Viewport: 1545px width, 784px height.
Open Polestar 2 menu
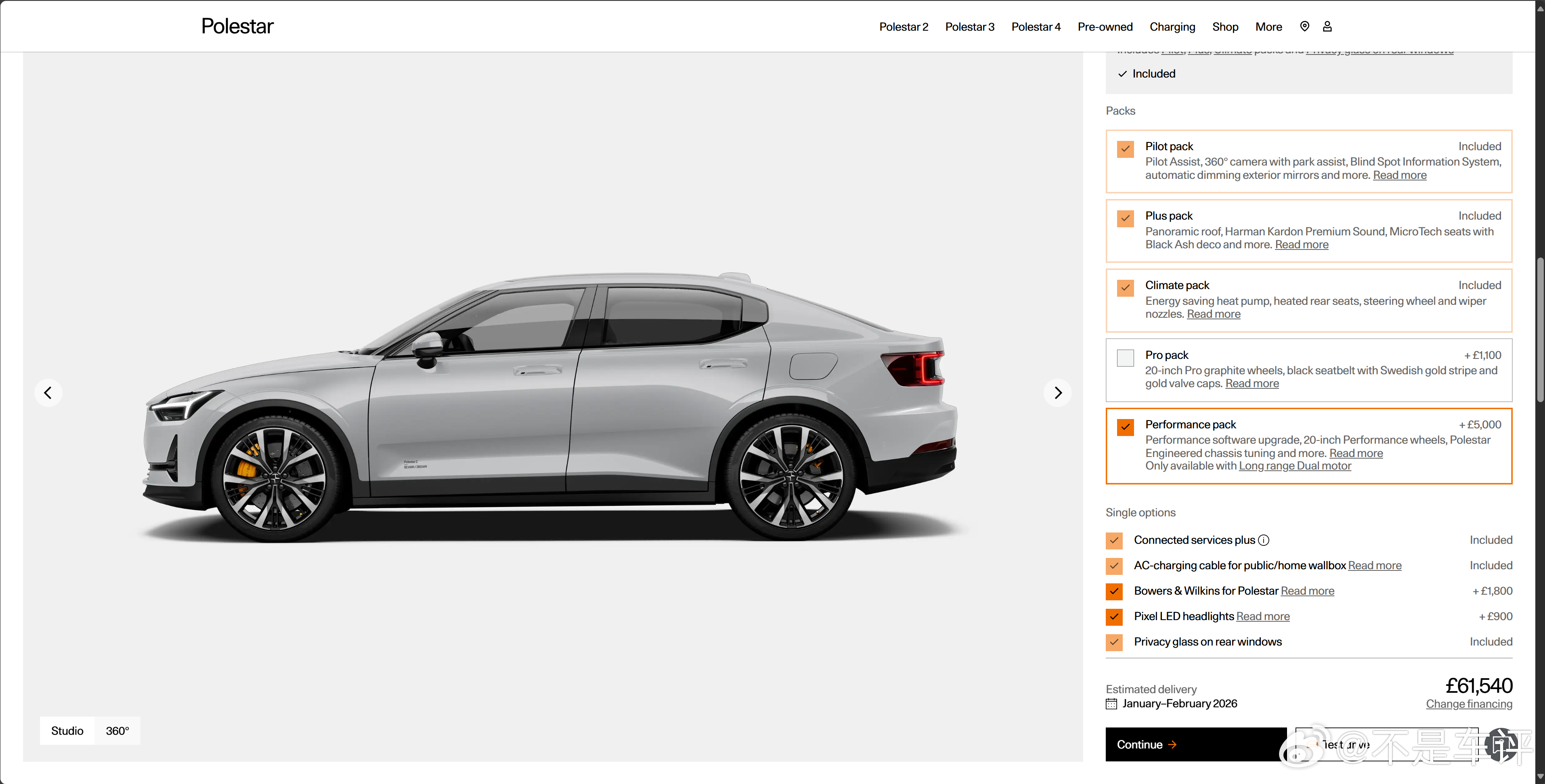click(x=903, y=26)
